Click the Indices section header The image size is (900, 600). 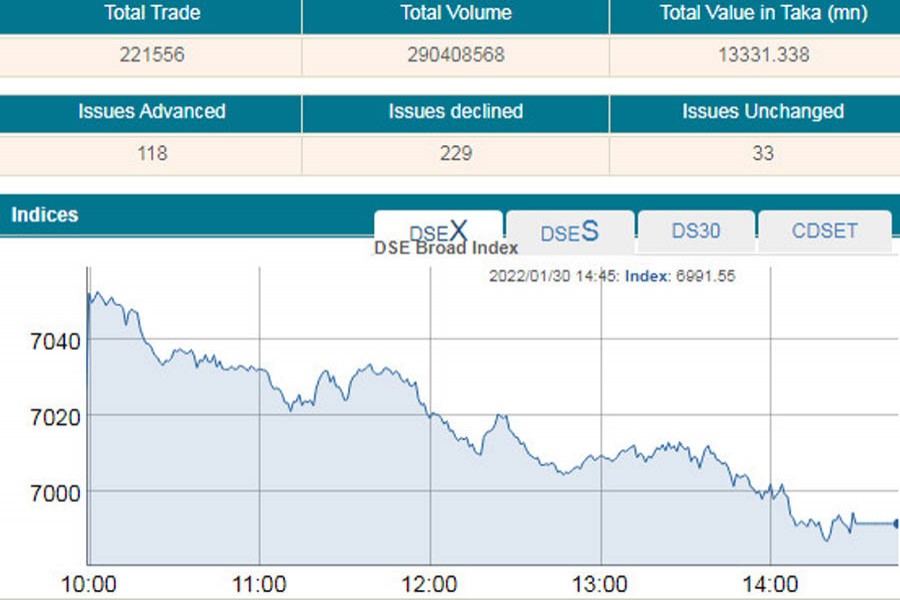pos(44,214)
